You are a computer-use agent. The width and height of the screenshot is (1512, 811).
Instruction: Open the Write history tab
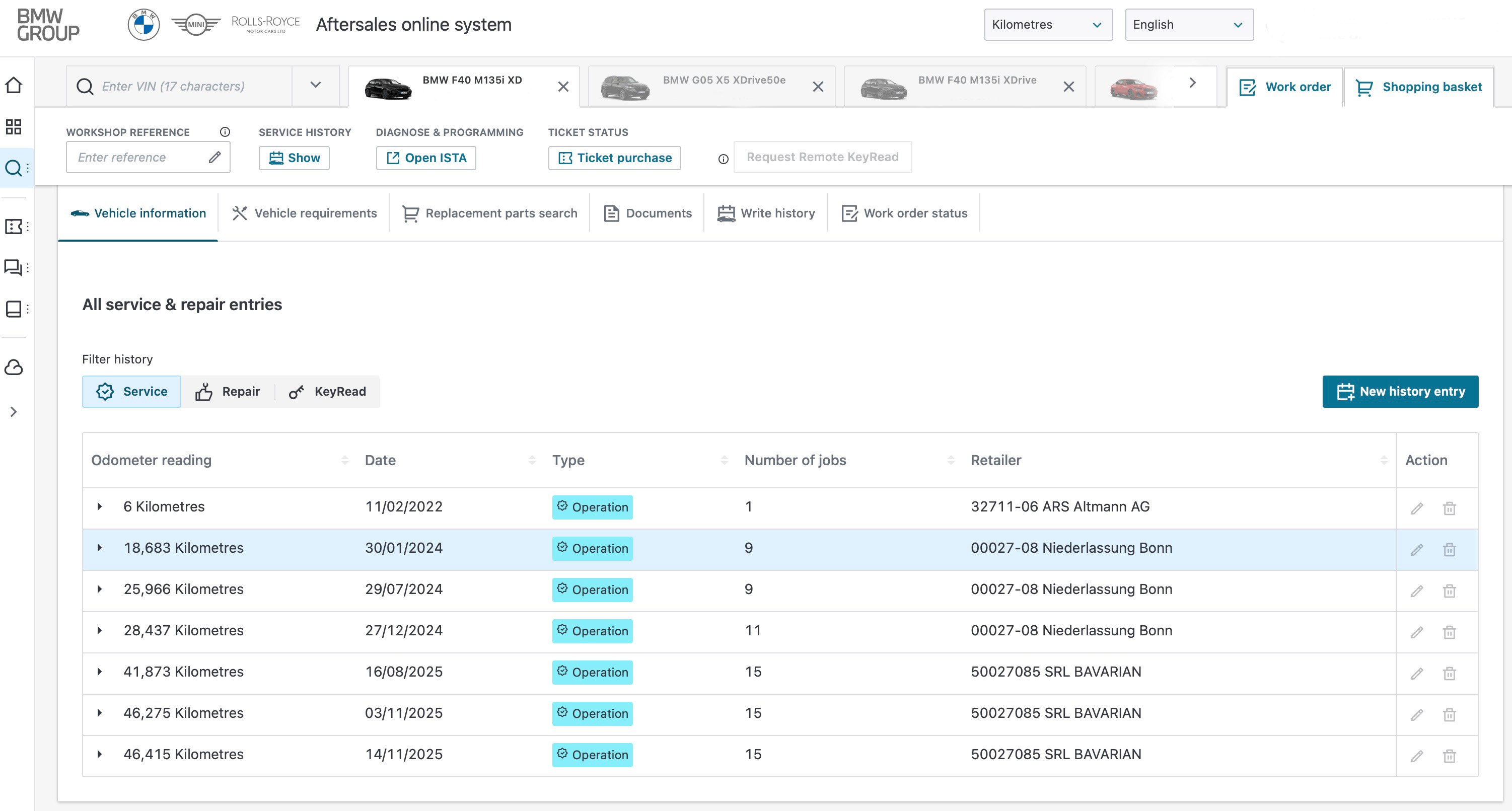(x=766, y=213)
